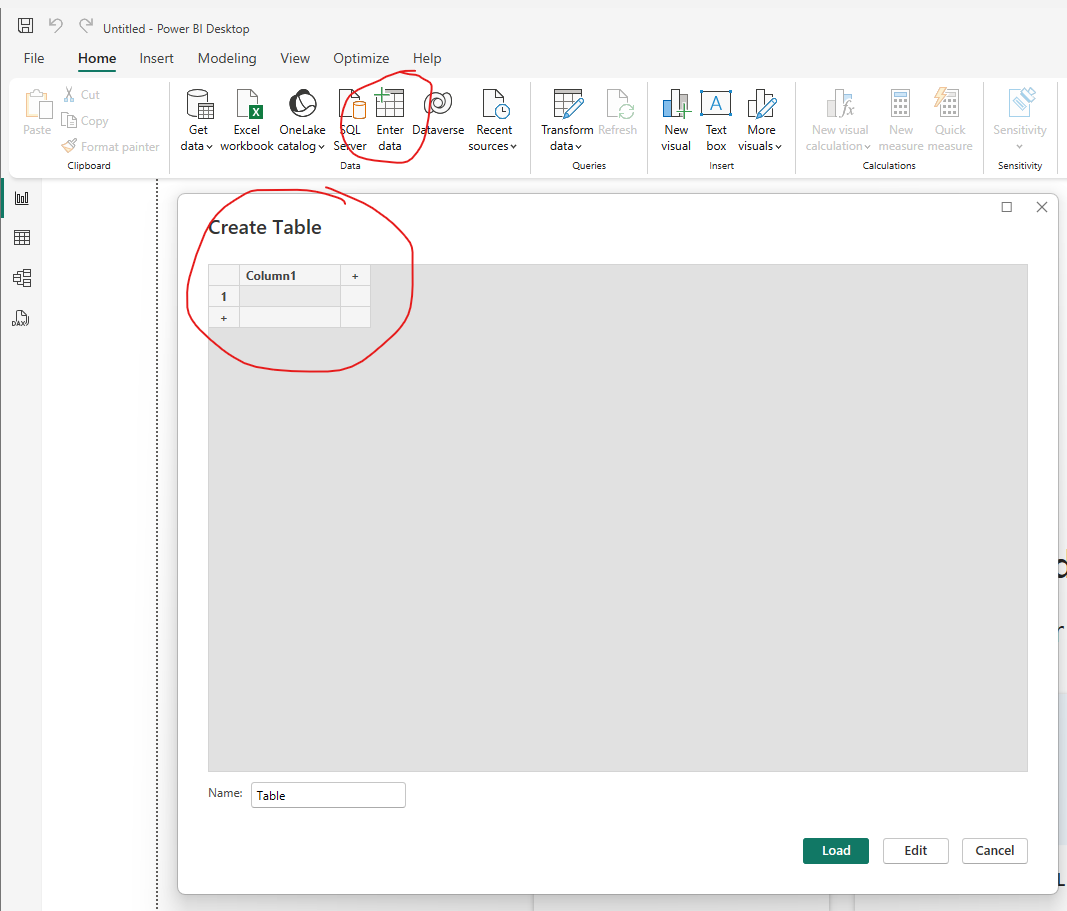Click the Excel workbook icon
Viewport: 1067px width, 911px height.
click(247, 106)
